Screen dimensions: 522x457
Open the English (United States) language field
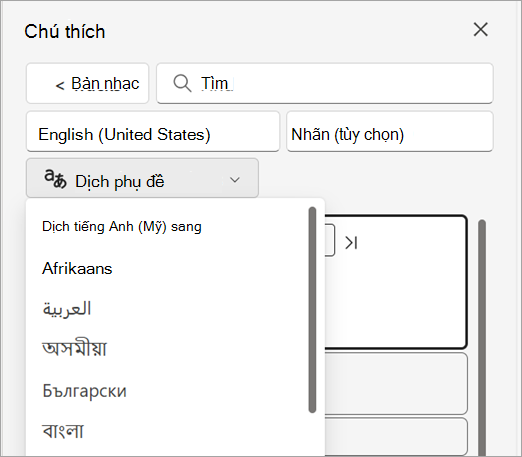click(x=153, y=131)
